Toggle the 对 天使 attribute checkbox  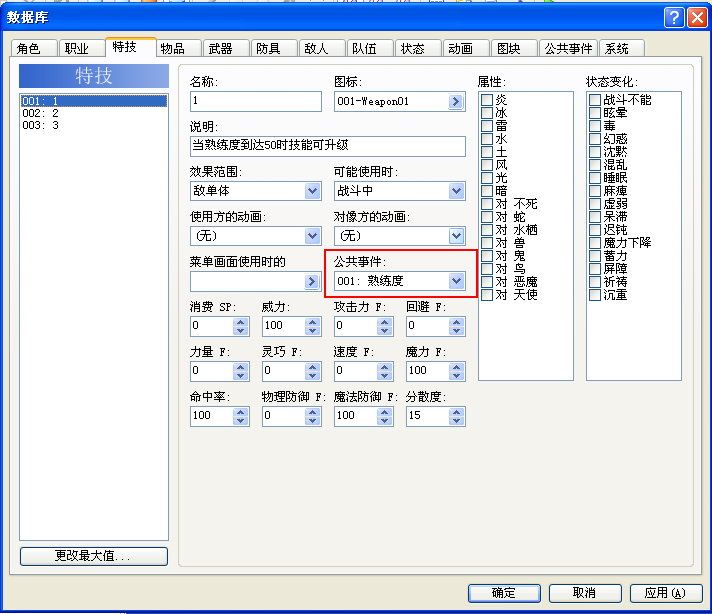(x=487, y=295)
